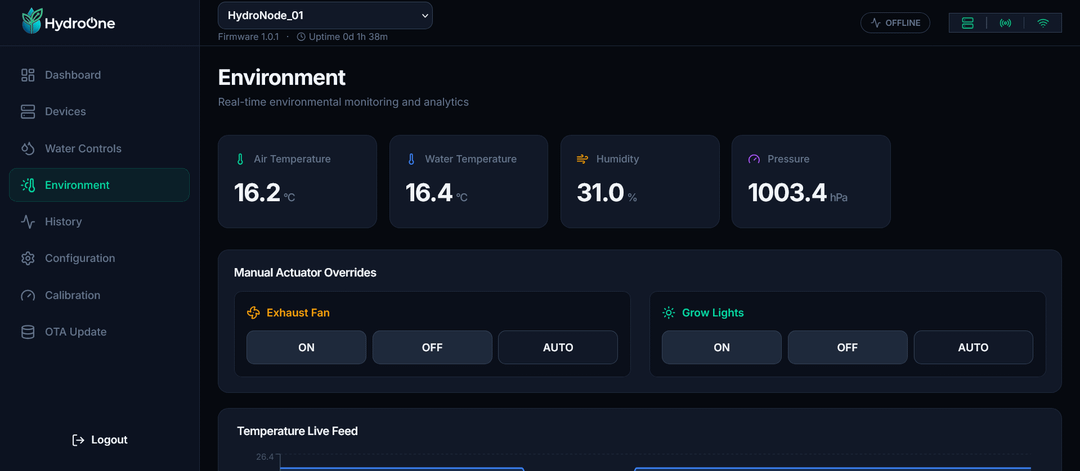Click the Grow Lights sun icon
The height and width of the screenshot is (471, 1080).
pyautogui.click(x=668, y=313)
